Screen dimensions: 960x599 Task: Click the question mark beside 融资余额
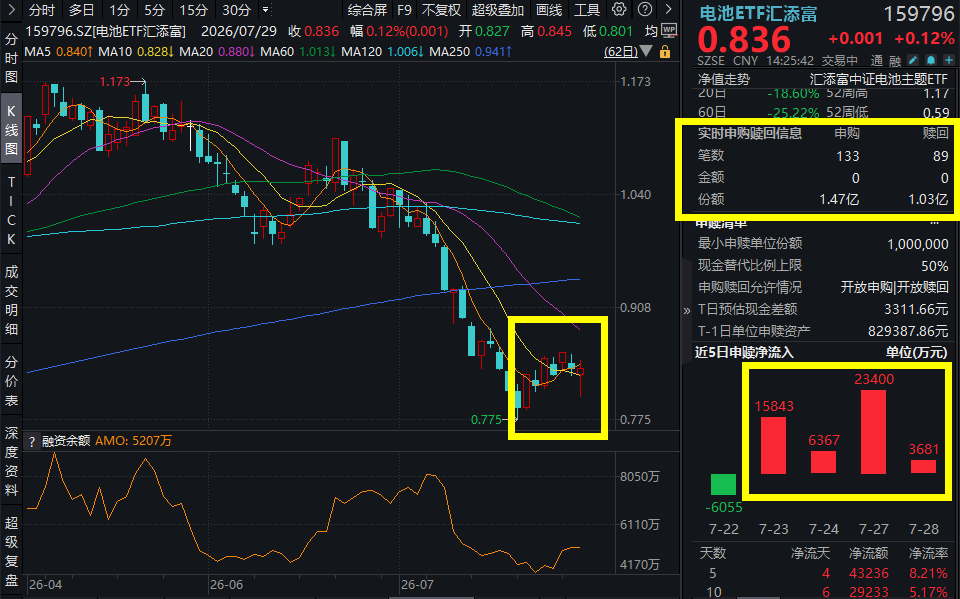[32, 441]
